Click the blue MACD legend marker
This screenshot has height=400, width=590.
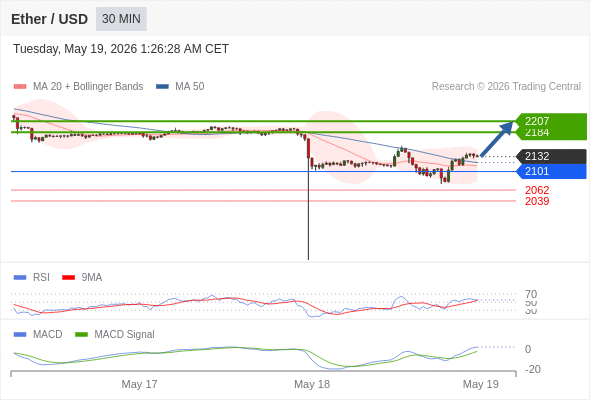(x=20, y=335)
